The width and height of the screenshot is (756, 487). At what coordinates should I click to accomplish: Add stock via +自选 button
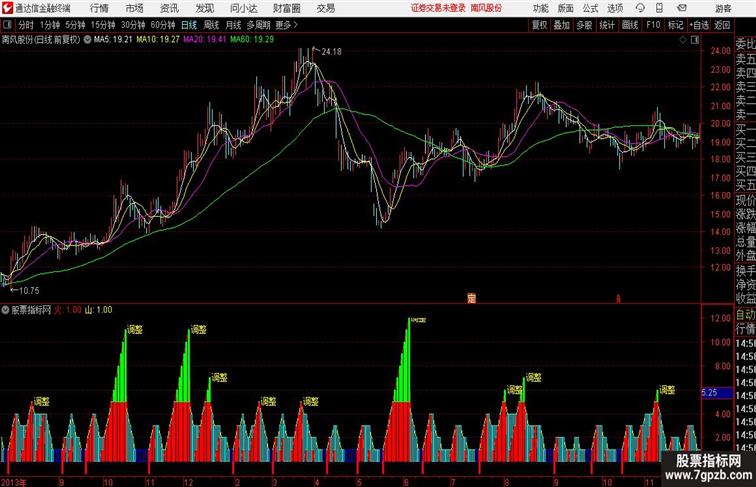[699, 25]
